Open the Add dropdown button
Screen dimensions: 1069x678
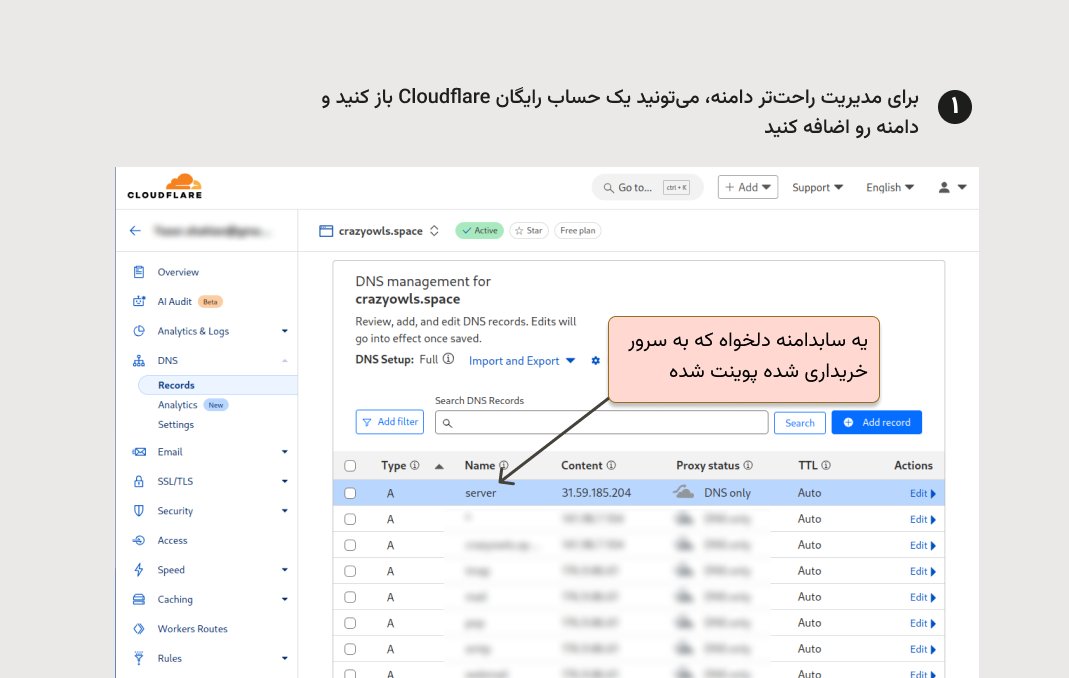click(747, 187)
